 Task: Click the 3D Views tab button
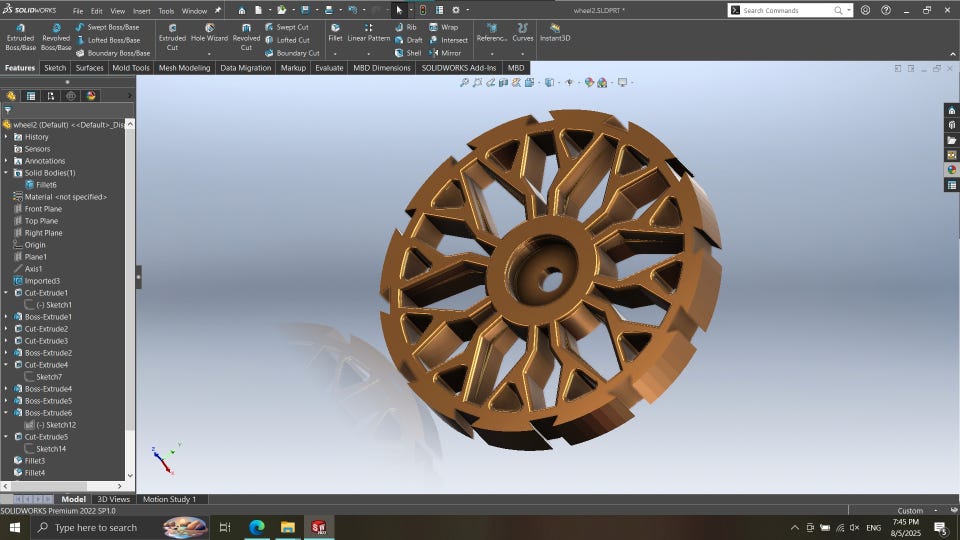click(113, 499)
